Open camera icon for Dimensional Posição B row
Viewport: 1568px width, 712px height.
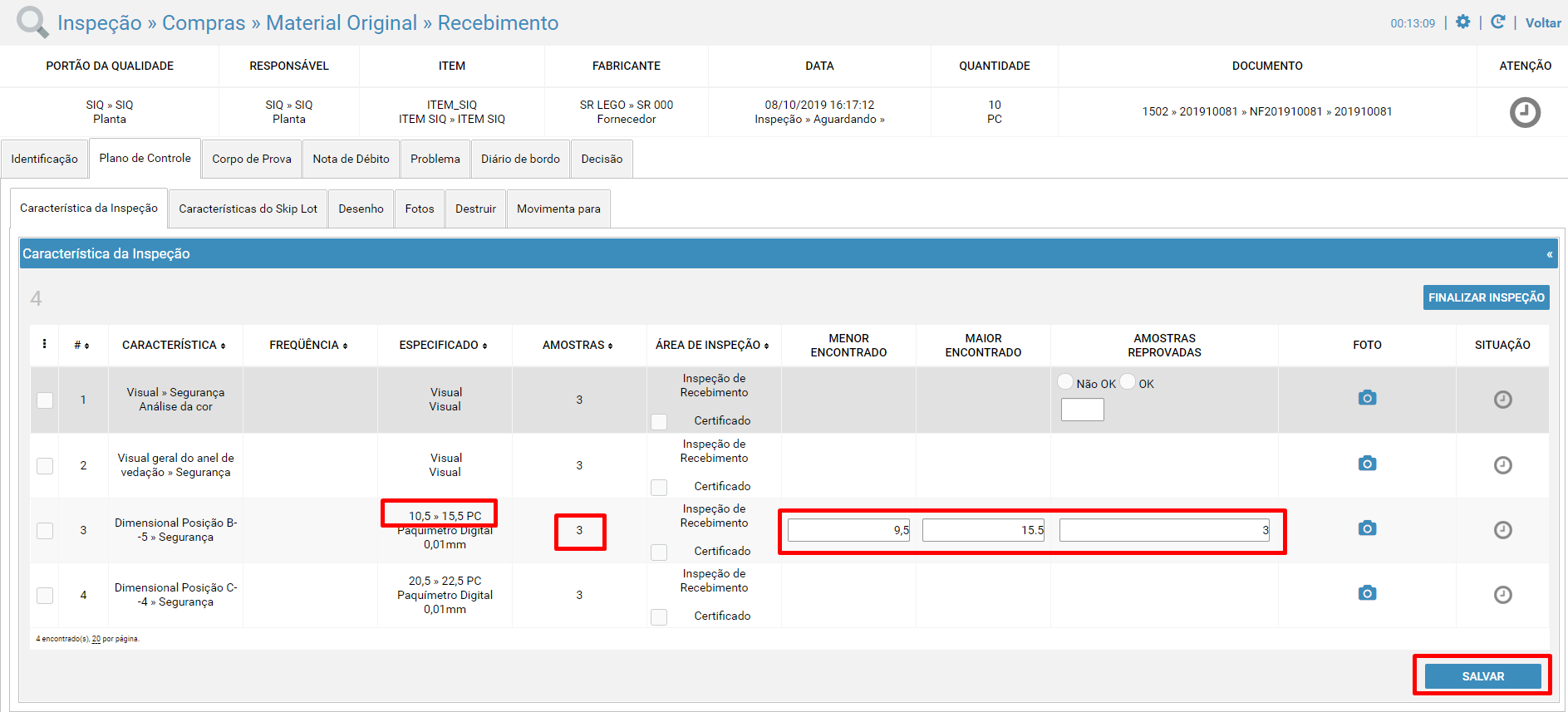coord(1367,528)
